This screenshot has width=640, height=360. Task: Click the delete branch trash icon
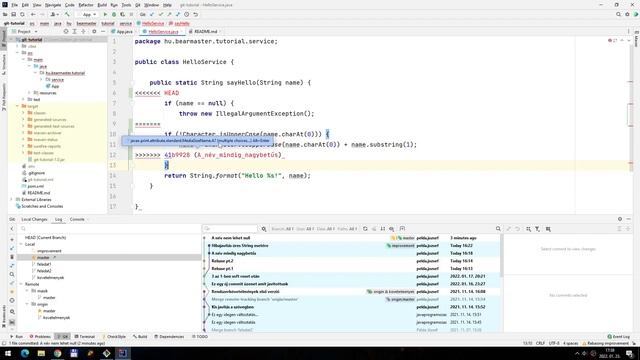12,257
